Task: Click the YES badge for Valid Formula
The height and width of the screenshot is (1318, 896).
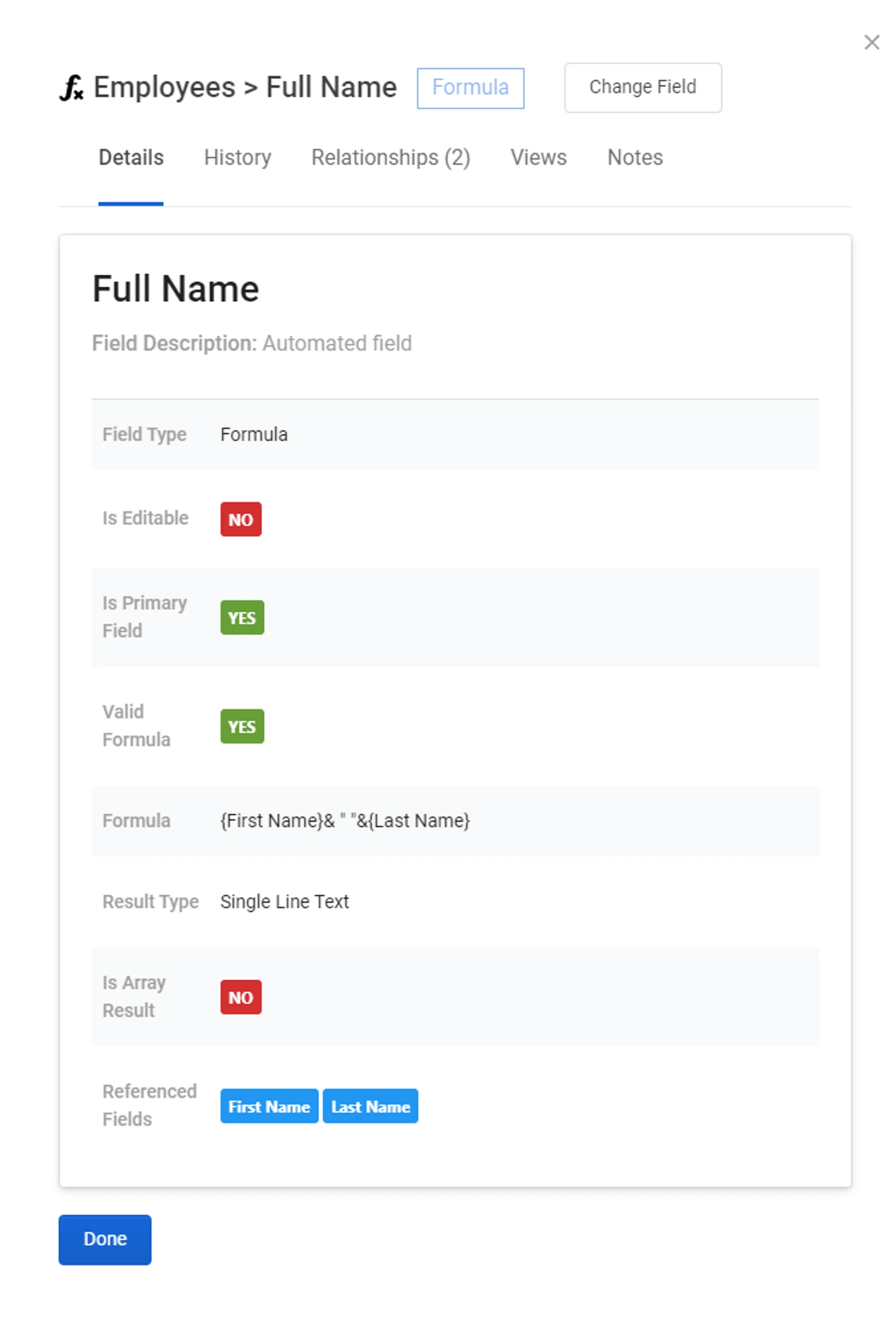Action: pos(242,726)
